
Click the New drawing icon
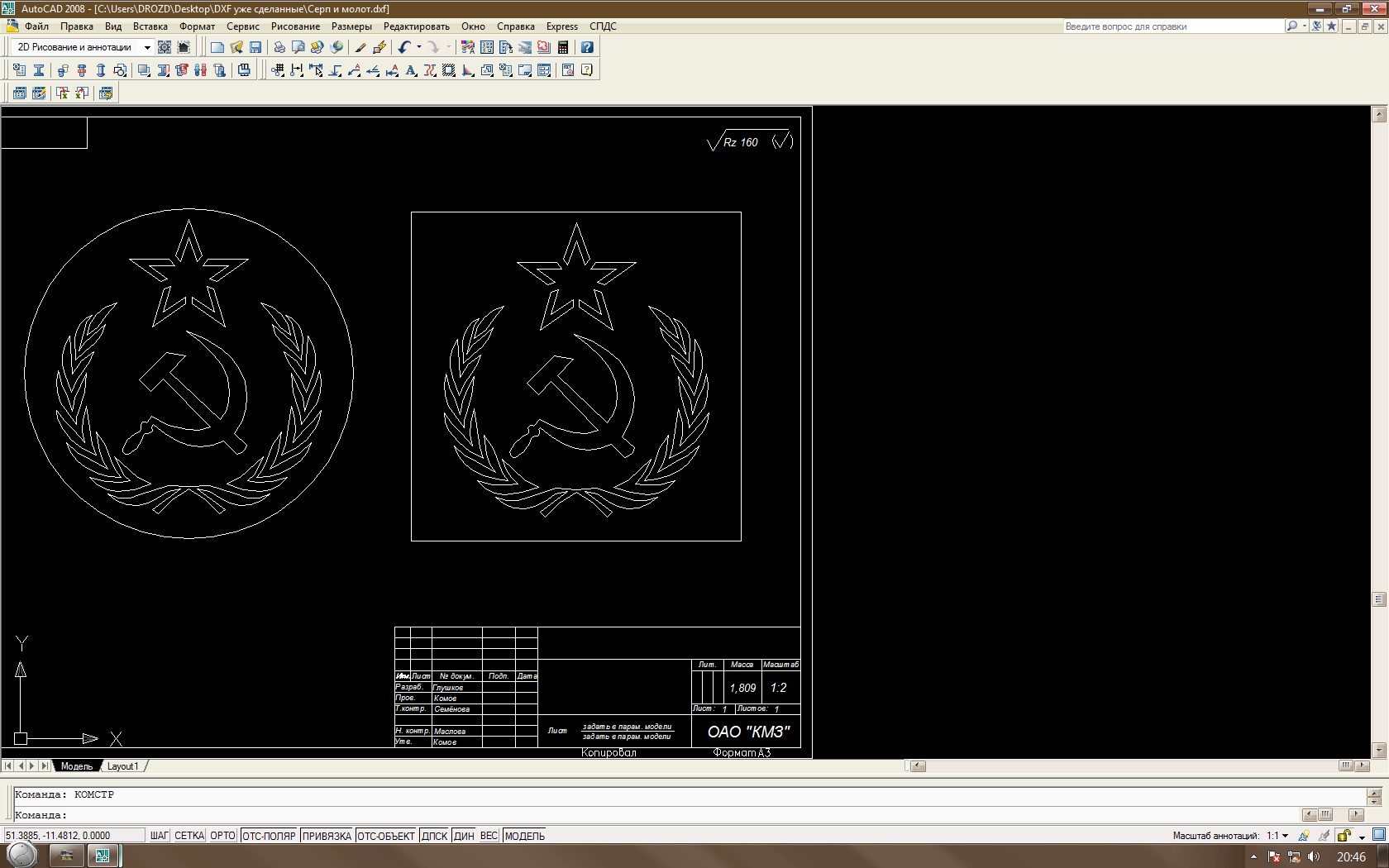tap(217, 47)
